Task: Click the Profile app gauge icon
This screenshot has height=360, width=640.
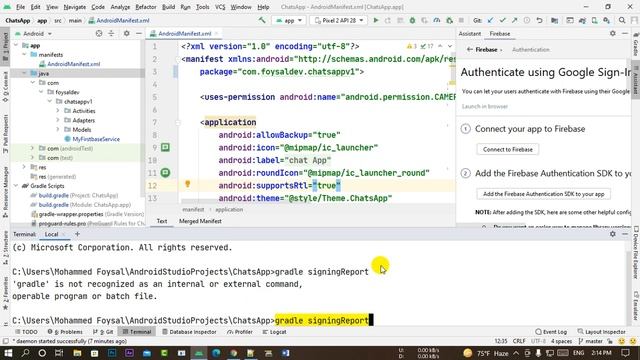Action: coord(437,20)
